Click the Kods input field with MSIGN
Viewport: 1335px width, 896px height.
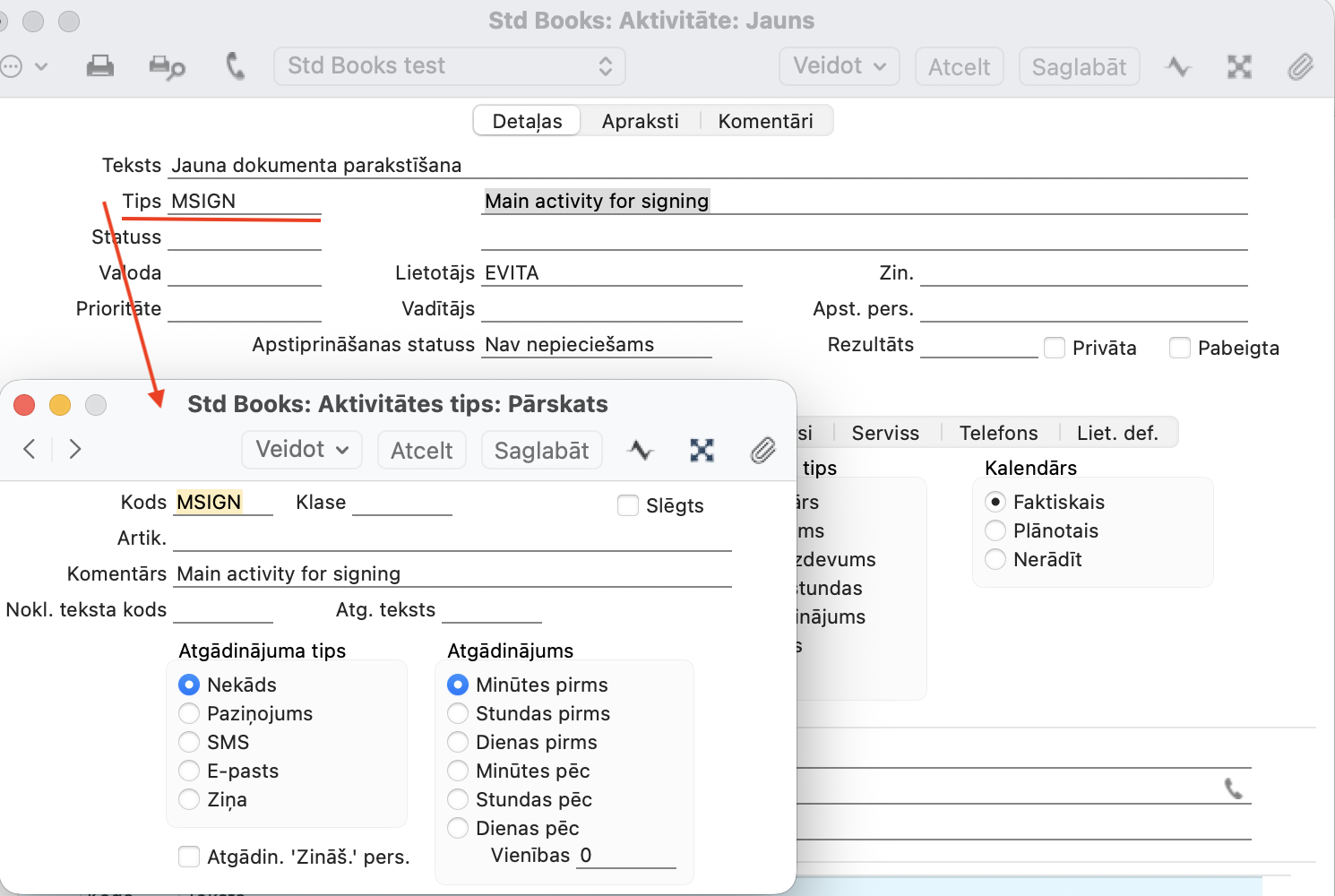click(x=223, y=502)
